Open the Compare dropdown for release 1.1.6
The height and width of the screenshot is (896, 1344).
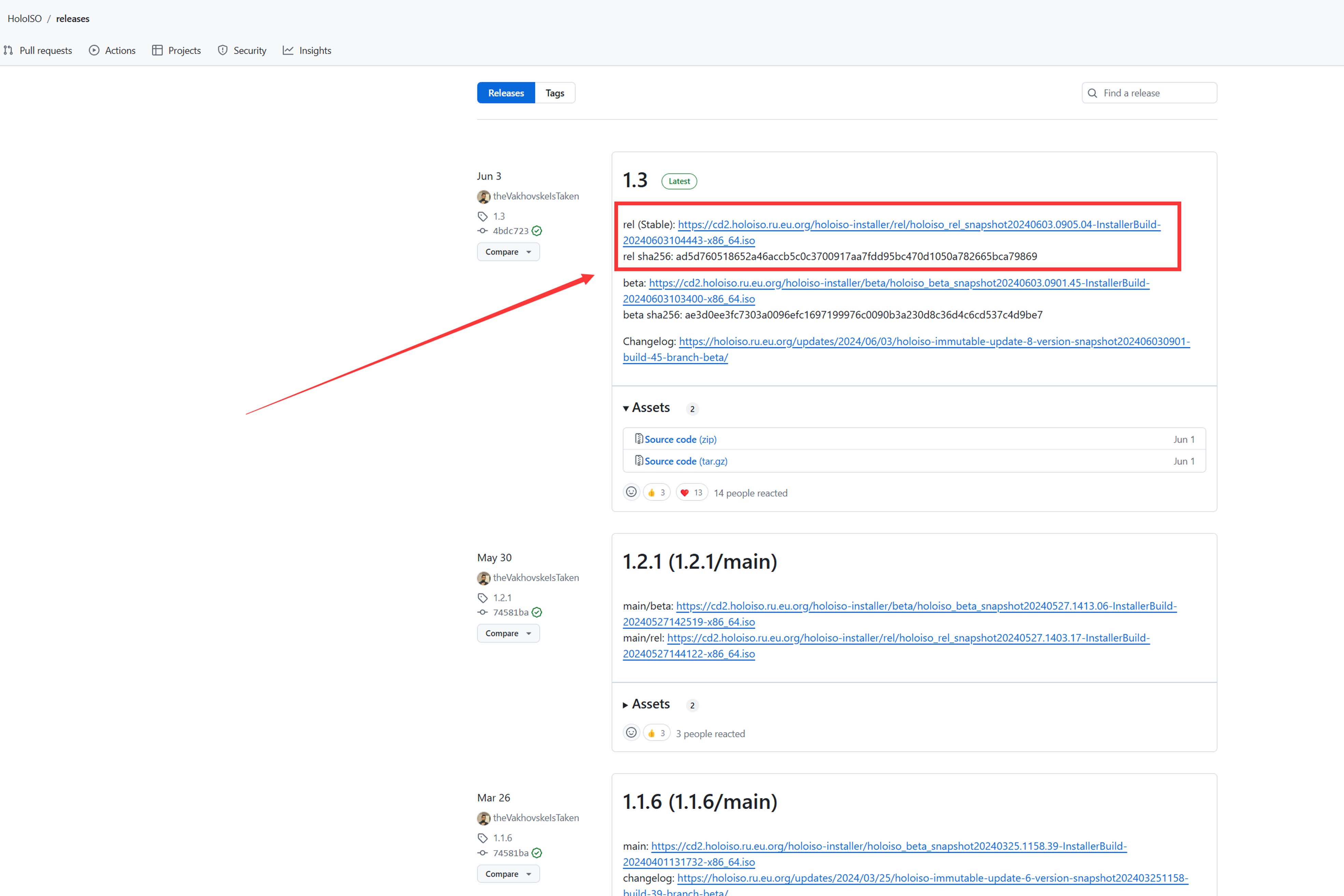point(508,874)
